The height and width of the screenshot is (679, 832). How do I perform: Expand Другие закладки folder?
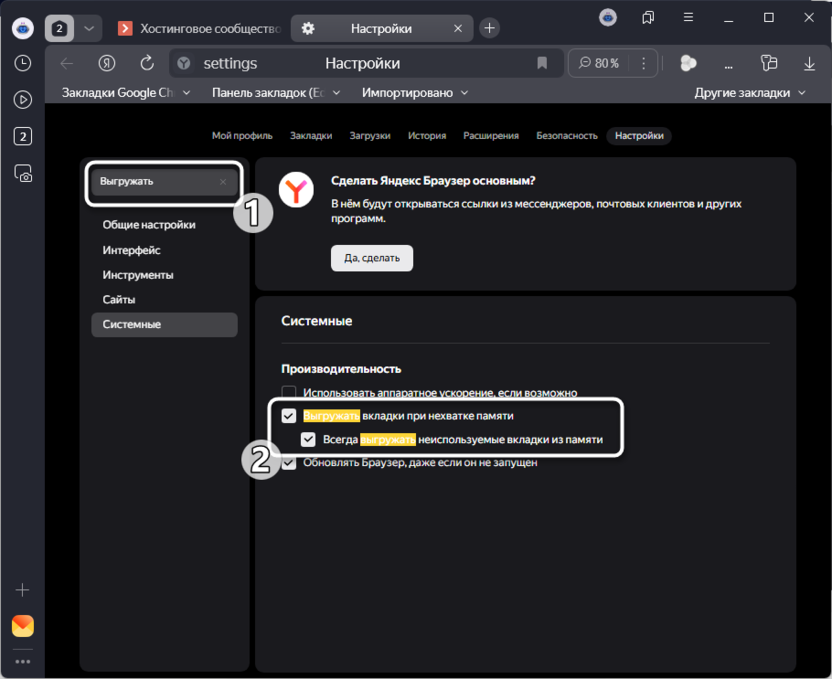point(750,93)
